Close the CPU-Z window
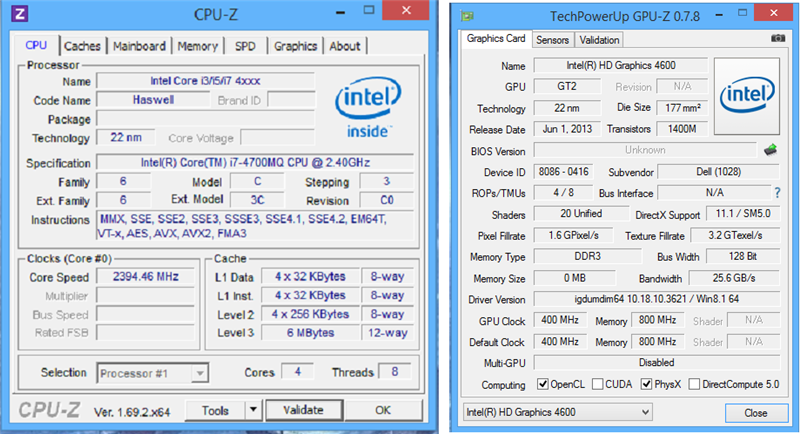This screenshot has width=800, height=434. (x=406, y=10)
